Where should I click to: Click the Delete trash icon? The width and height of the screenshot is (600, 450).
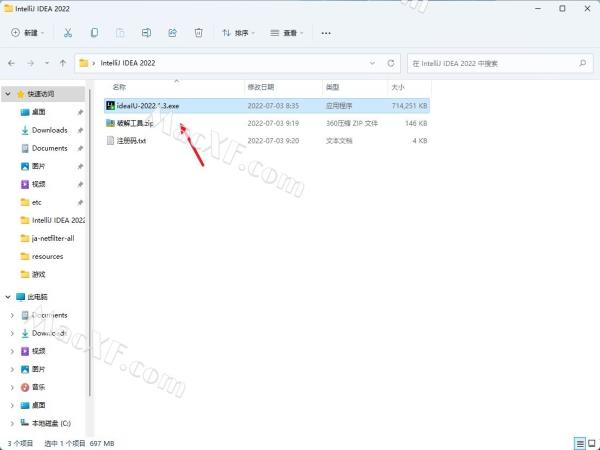pyautogui.click(x=199, y=33)
